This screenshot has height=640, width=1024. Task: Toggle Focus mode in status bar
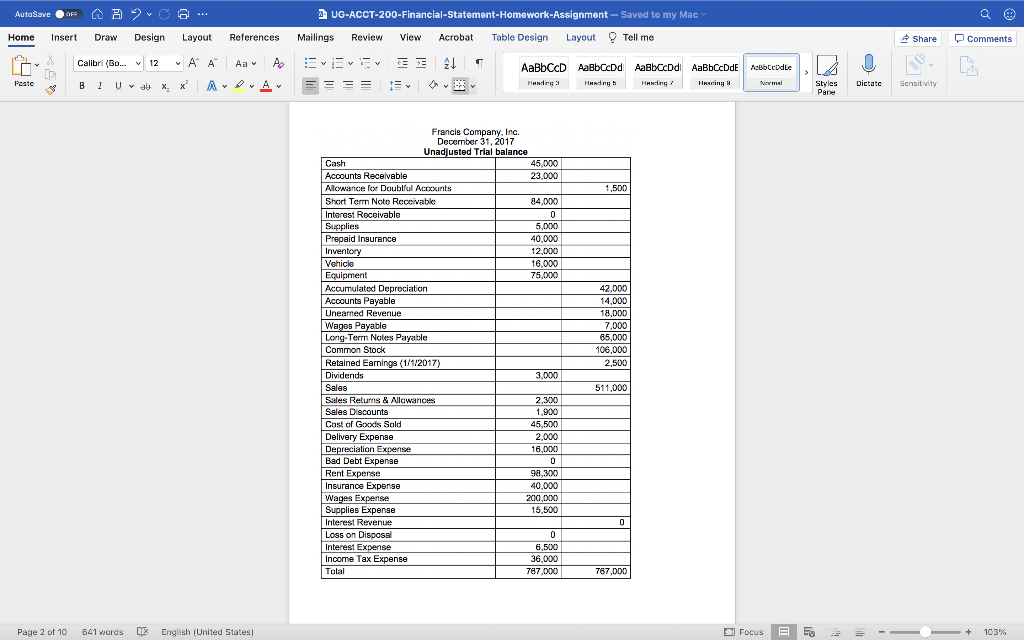pos(745,631)
